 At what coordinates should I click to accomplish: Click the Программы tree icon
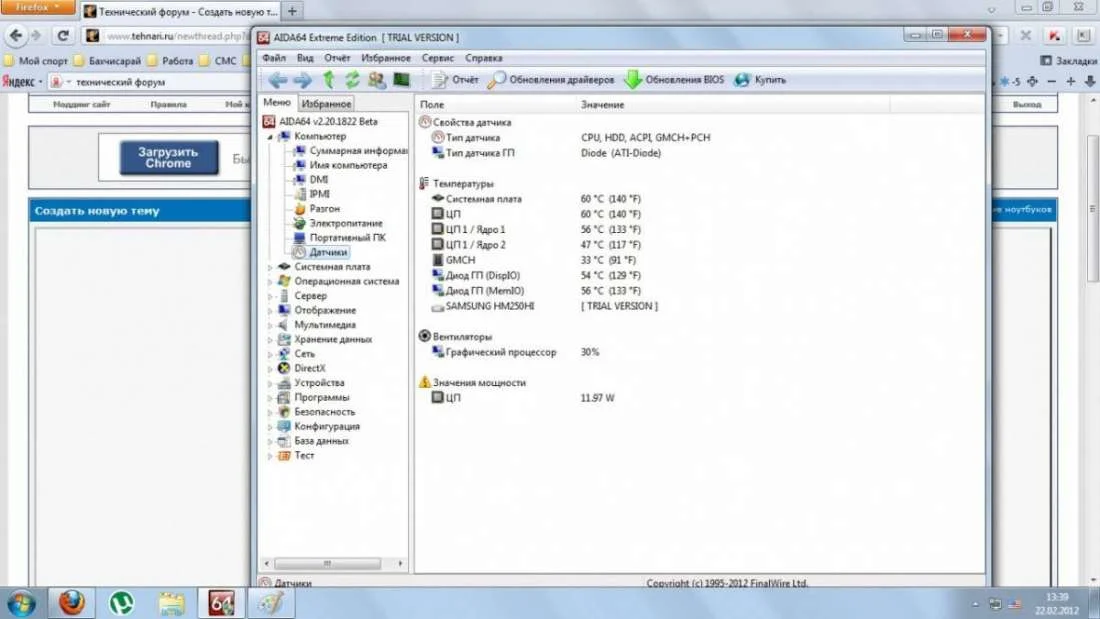pos(284,398)
